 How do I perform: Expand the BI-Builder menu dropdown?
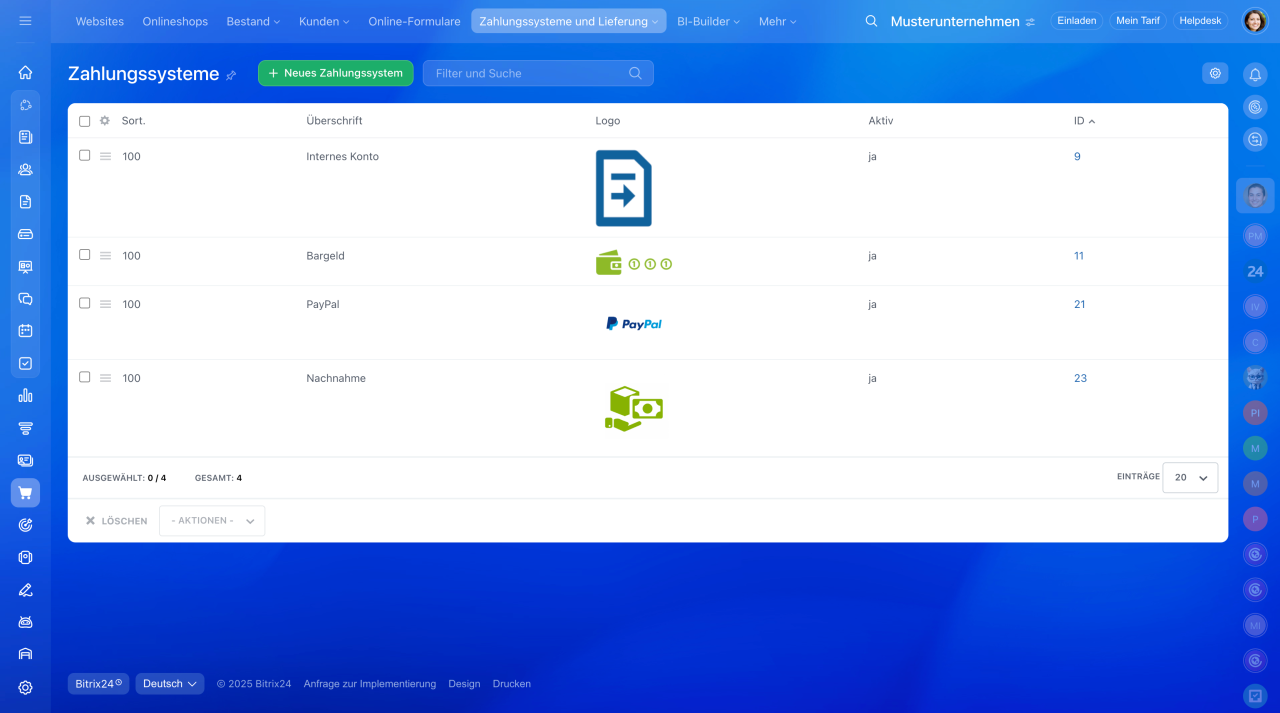(x=708, y=21)
